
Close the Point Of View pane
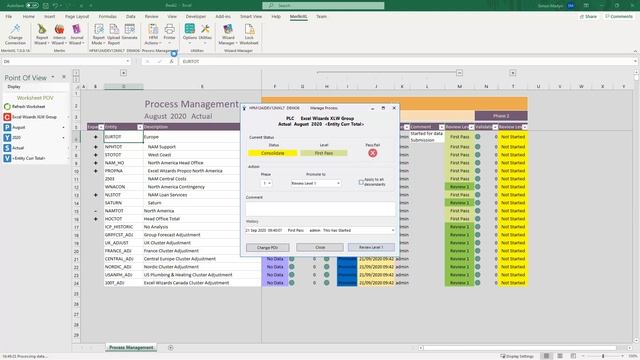[64, 77]
